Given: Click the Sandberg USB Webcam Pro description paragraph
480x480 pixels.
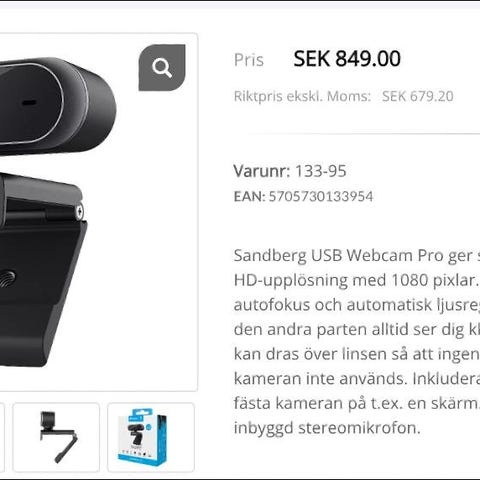Looking at the screenshot, I should tap(357, 341).
